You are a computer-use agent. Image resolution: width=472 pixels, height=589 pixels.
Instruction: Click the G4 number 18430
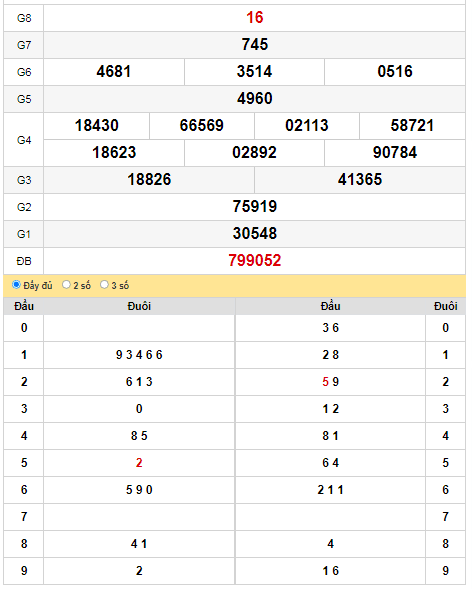[97, 126]
